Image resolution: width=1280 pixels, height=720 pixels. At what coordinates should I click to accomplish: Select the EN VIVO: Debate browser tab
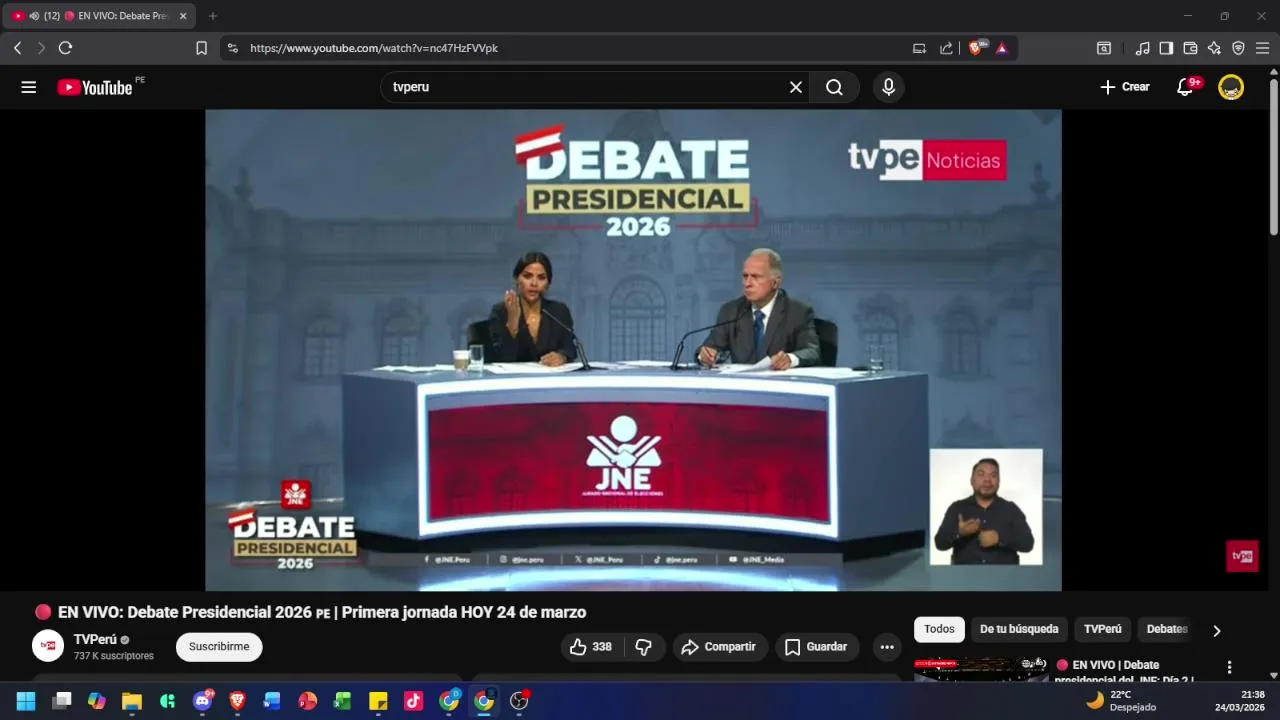pyautogui.click(x=100, y=16)
